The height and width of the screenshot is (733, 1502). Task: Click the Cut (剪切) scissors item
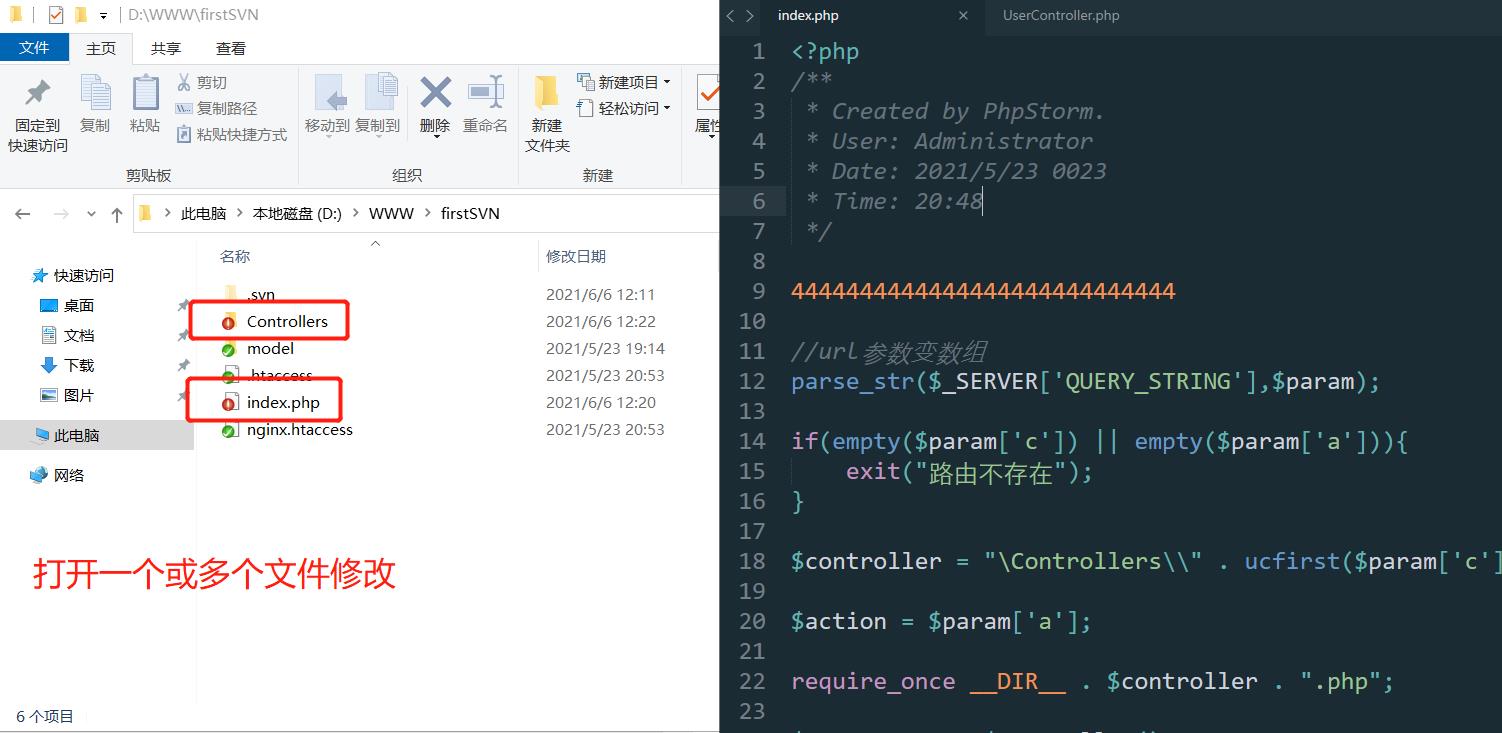click(x=202, y=82)
